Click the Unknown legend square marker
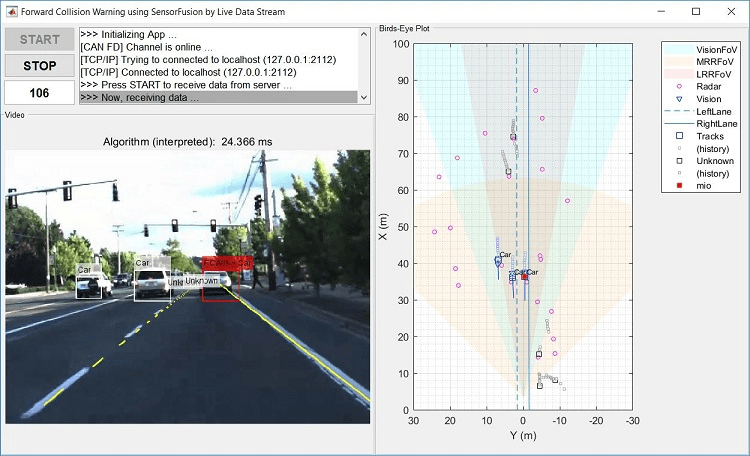The width and height of the screenshot is (750, 456). tap(679, 161)
